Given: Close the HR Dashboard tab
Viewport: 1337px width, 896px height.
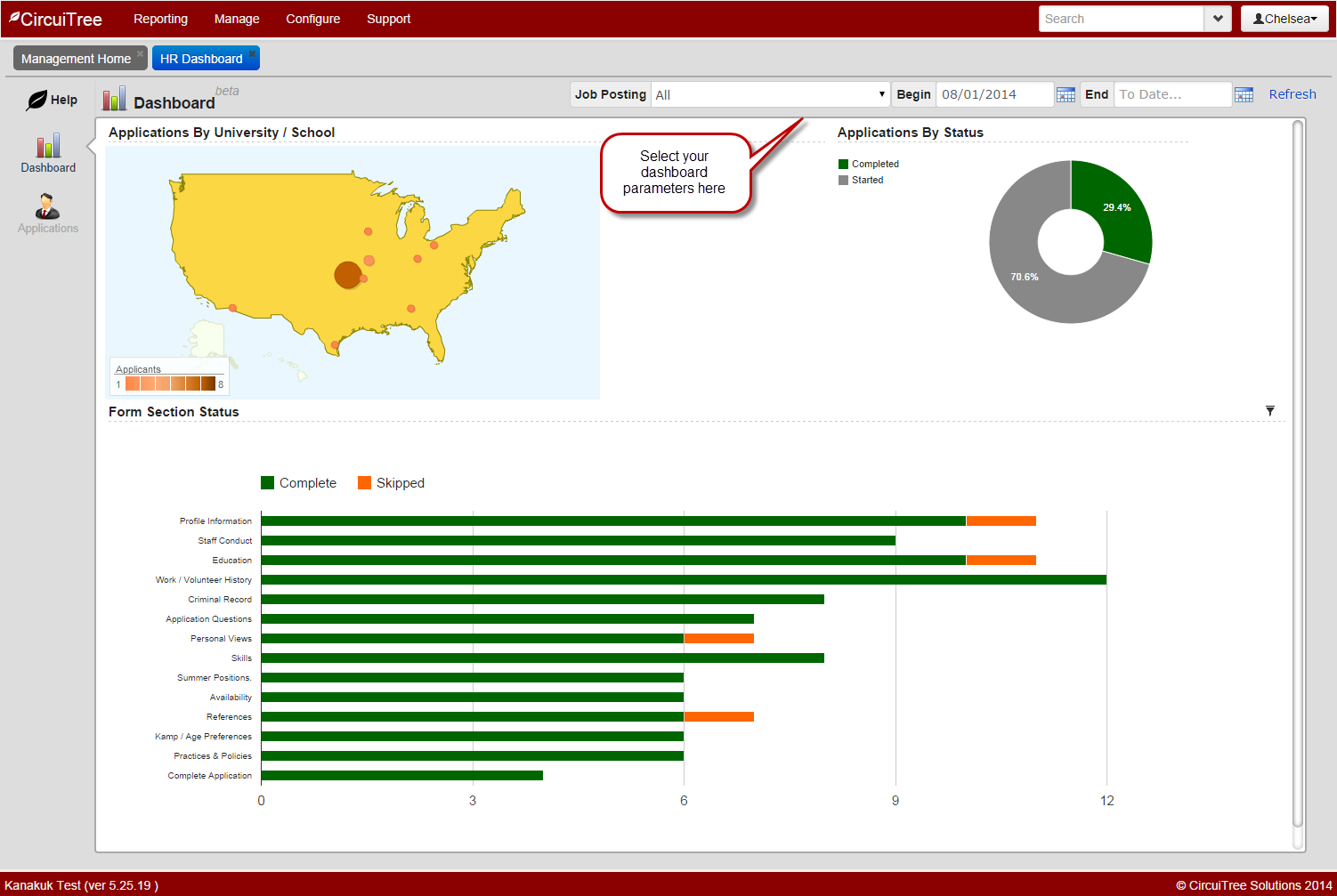Looking at the screenshot, I should pos(253,53).
